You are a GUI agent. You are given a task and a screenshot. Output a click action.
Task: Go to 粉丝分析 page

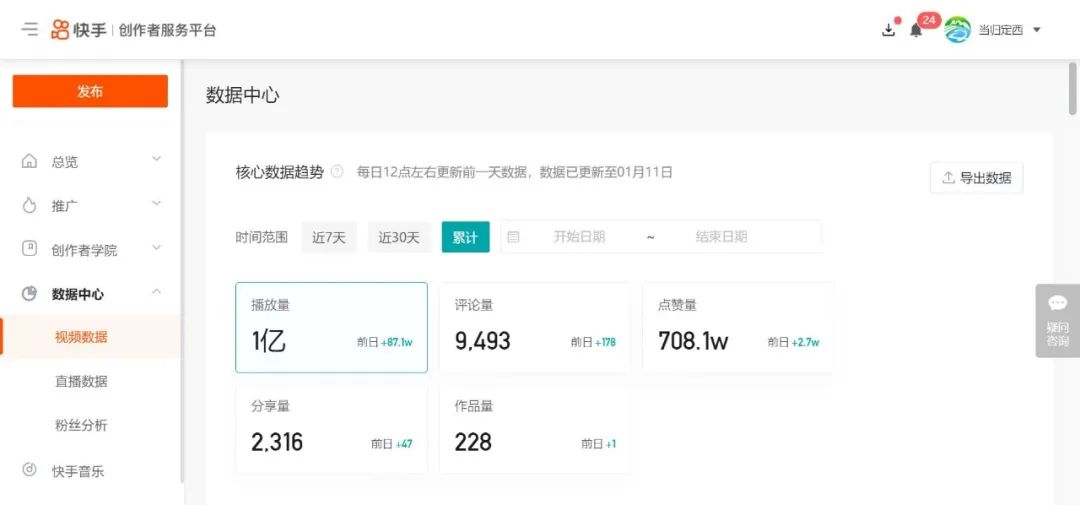81,425
